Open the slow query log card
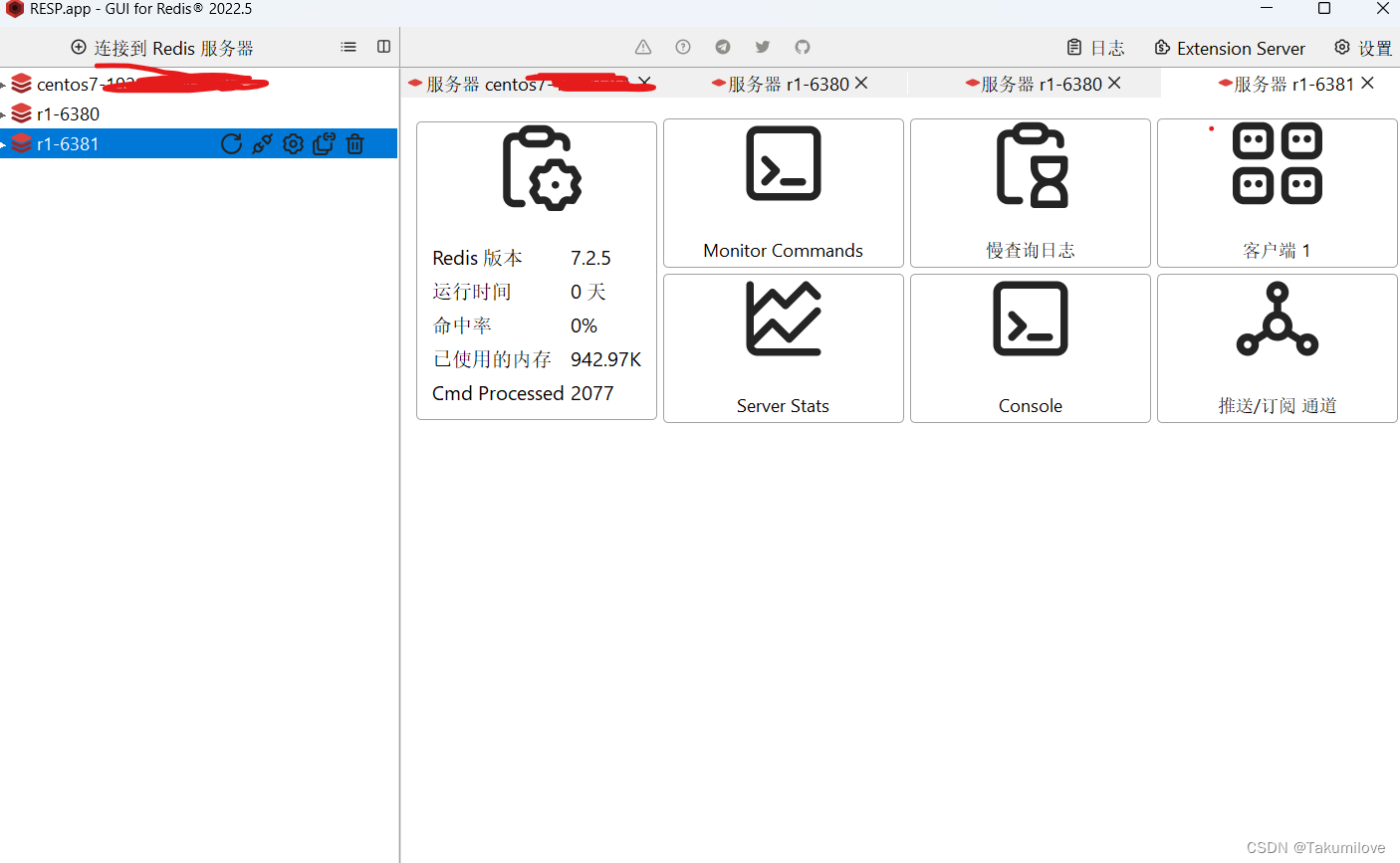This screenshot has height=863, width=1400. click(x=1031, y=193)
